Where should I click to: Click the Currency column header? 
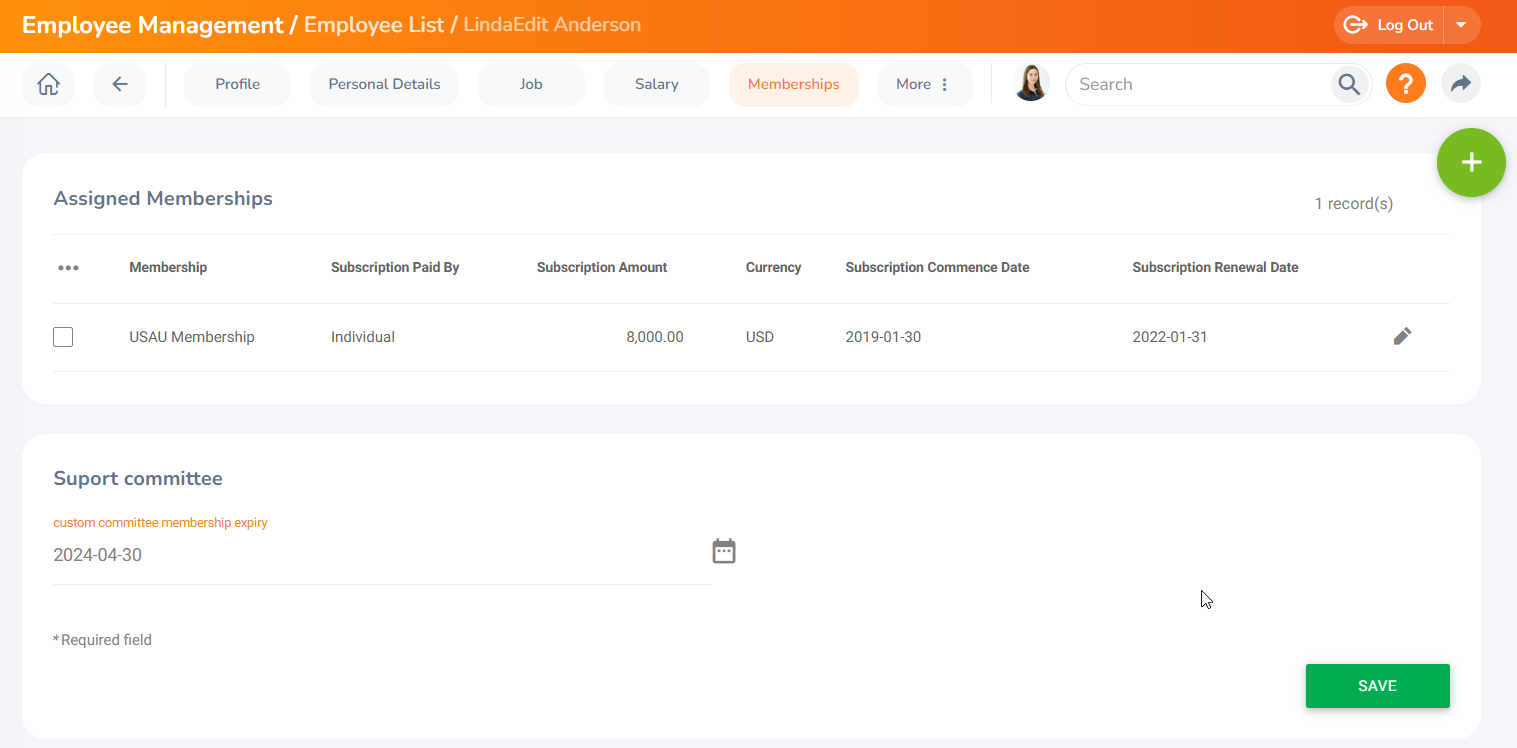[x=773, y=267]
